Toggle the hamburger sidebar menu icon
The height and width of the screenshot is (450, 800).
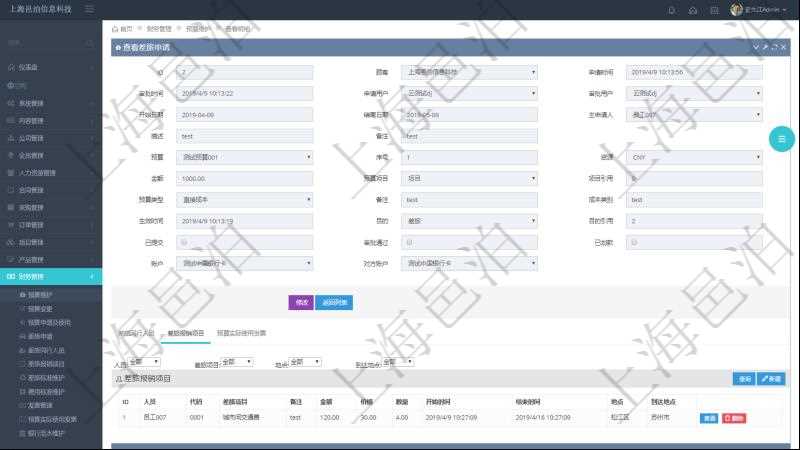pos(90,9)
